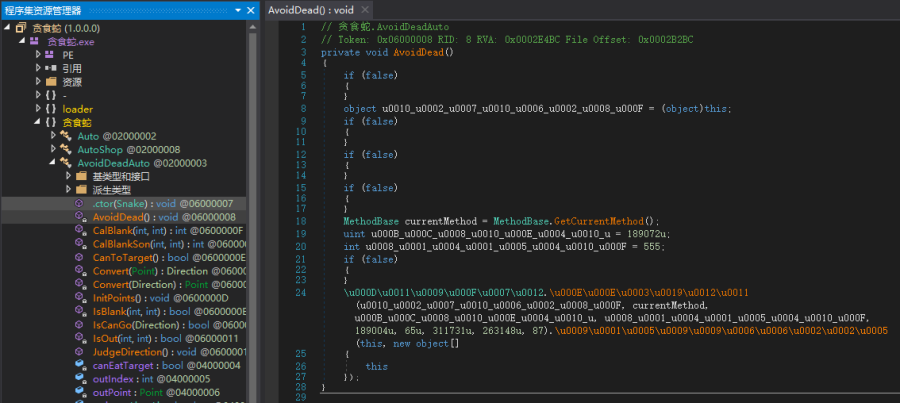The height and width of the screenshot is (403, 900).
Task: Expand the 派生类型 folder
Action: (68, 190)
